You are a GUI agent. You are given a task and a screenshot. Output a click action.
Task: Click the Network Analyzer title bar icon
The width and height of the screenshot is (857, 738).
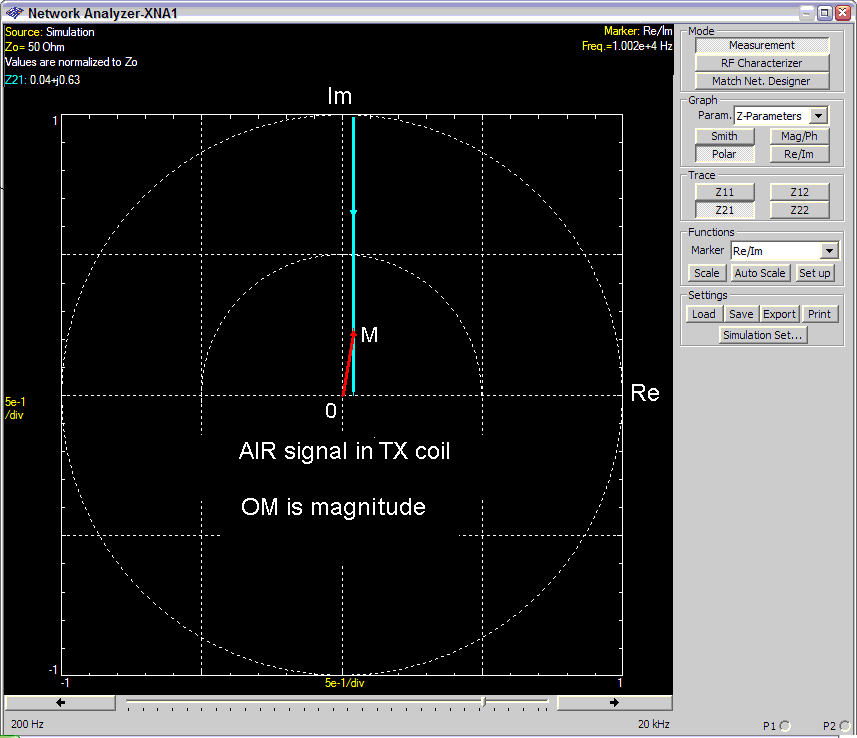(14, 13)
